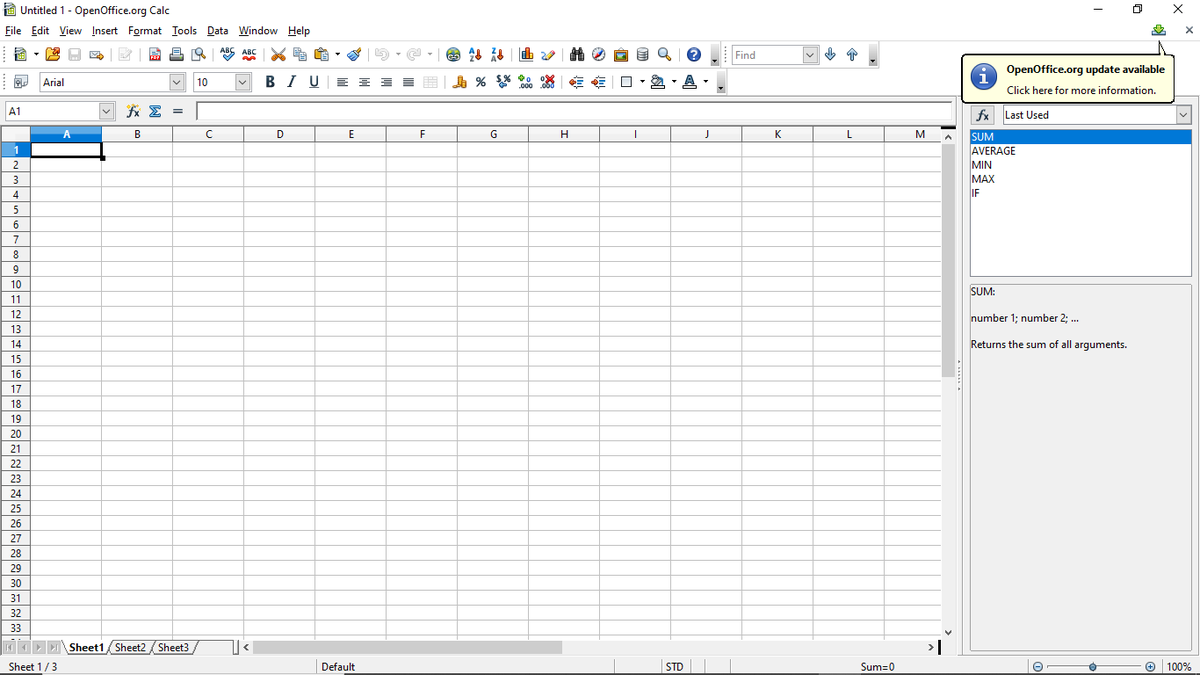Viewport: 1200px width, 675px height.
Task: Print the file directly using printer icon
Action: click(x=177, y=55)
